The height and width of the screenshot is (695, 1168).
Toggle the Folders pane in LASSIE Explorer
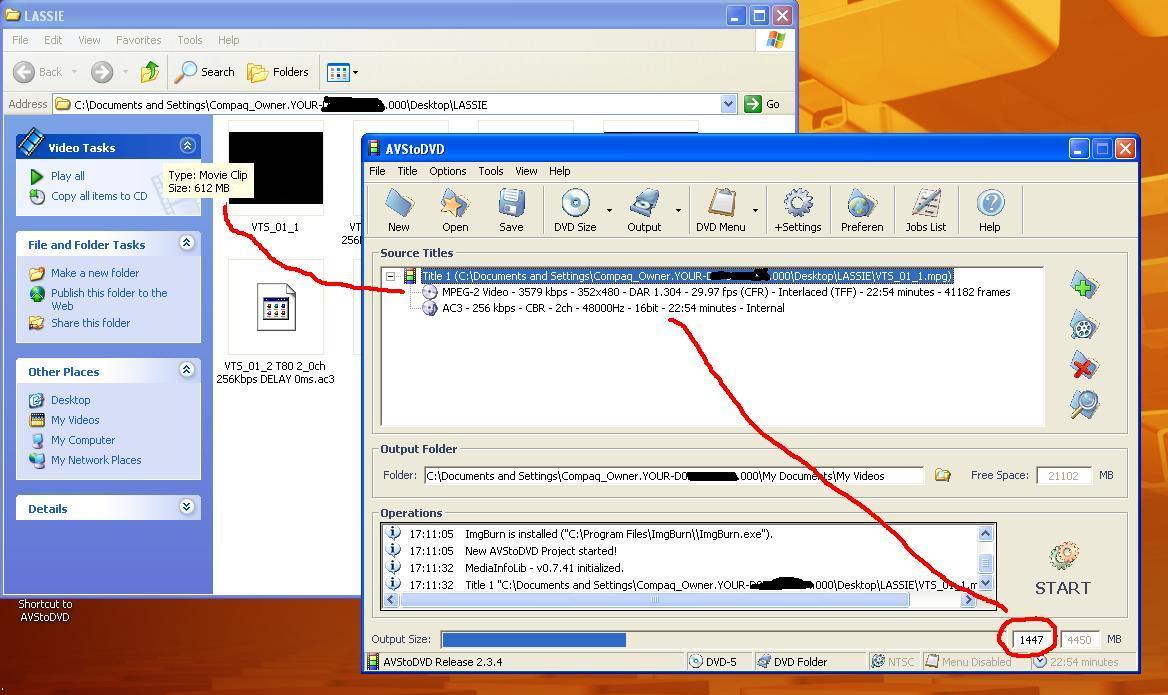click(x=278, y=72)
